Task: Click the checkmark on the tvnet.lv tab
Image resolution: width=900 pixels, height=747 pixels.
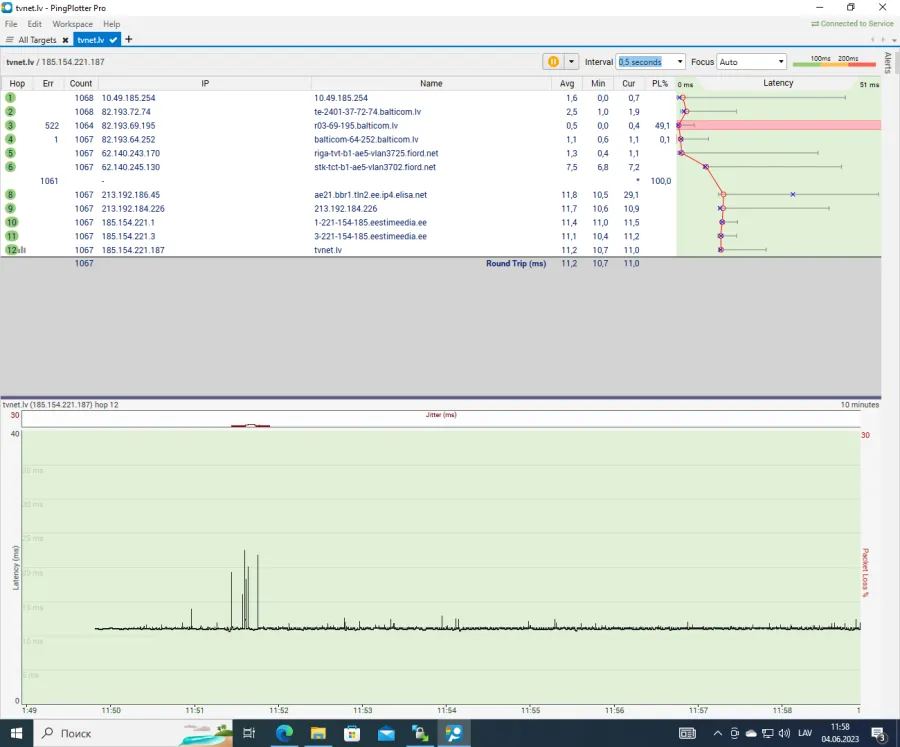Action: click(113, 40)
